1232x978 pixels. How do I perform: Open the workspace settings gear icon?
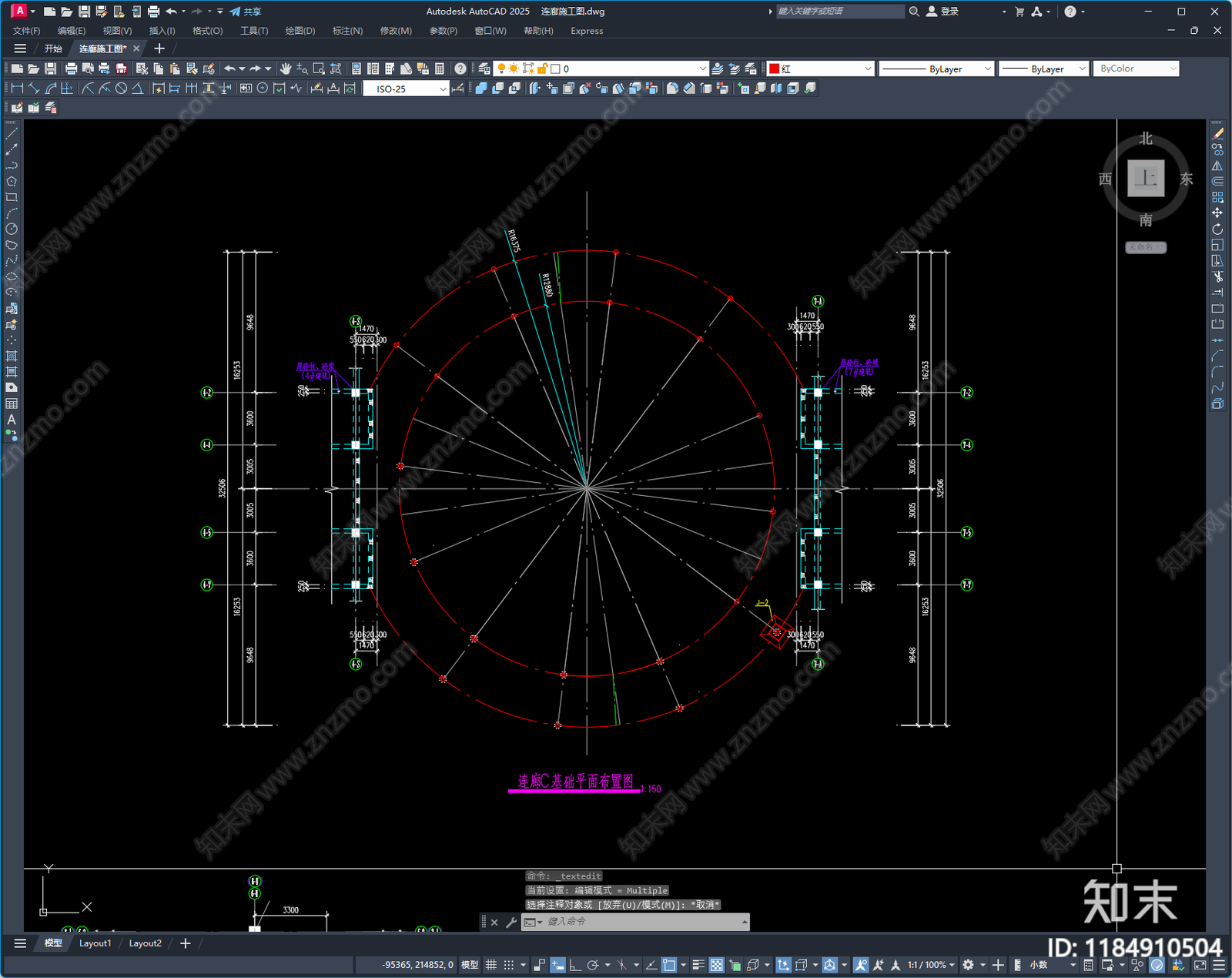[969, 965]
